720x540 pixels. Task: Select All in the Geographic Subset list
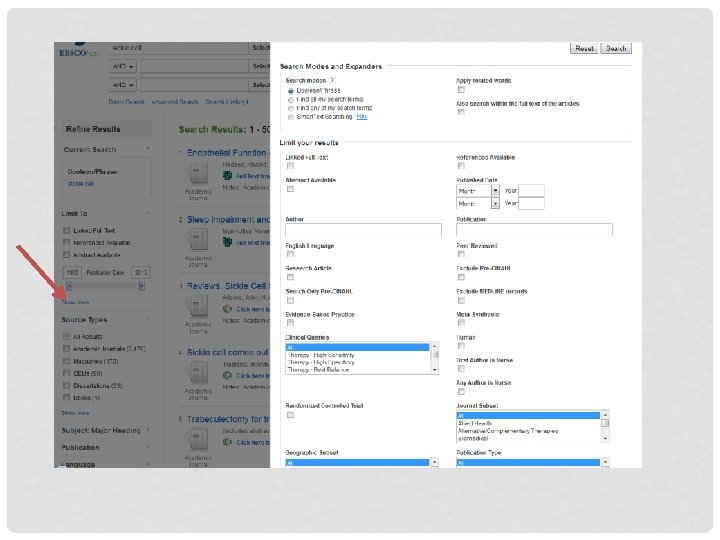[358, 463]
